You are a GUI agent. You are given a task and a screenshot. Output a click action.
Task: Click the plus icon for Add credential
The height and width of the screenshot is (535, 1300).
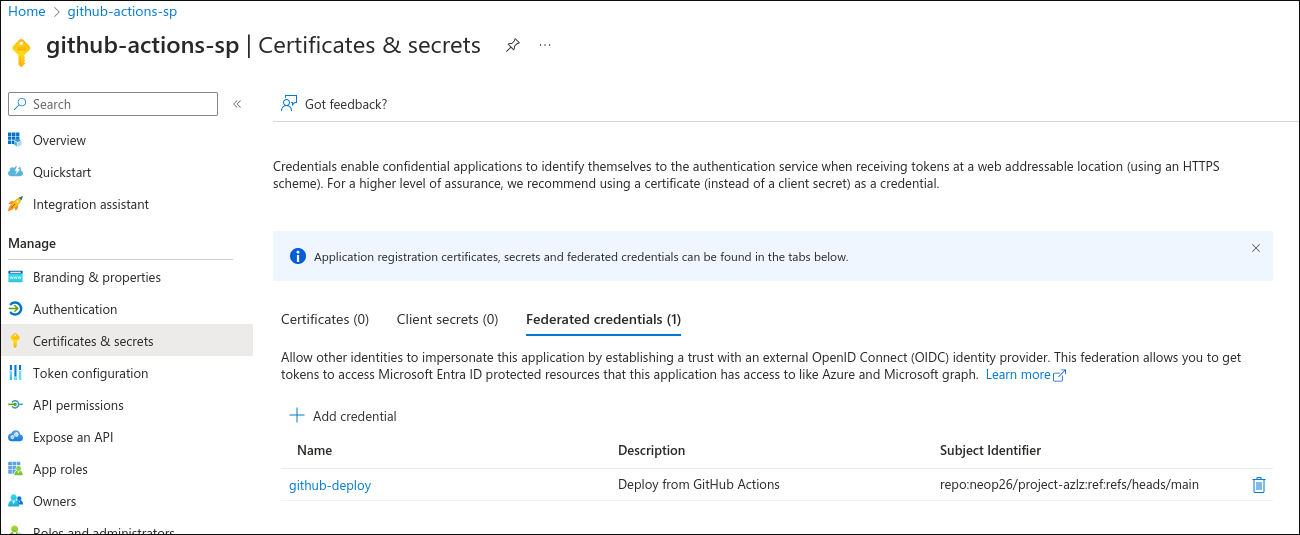[297, 416]
